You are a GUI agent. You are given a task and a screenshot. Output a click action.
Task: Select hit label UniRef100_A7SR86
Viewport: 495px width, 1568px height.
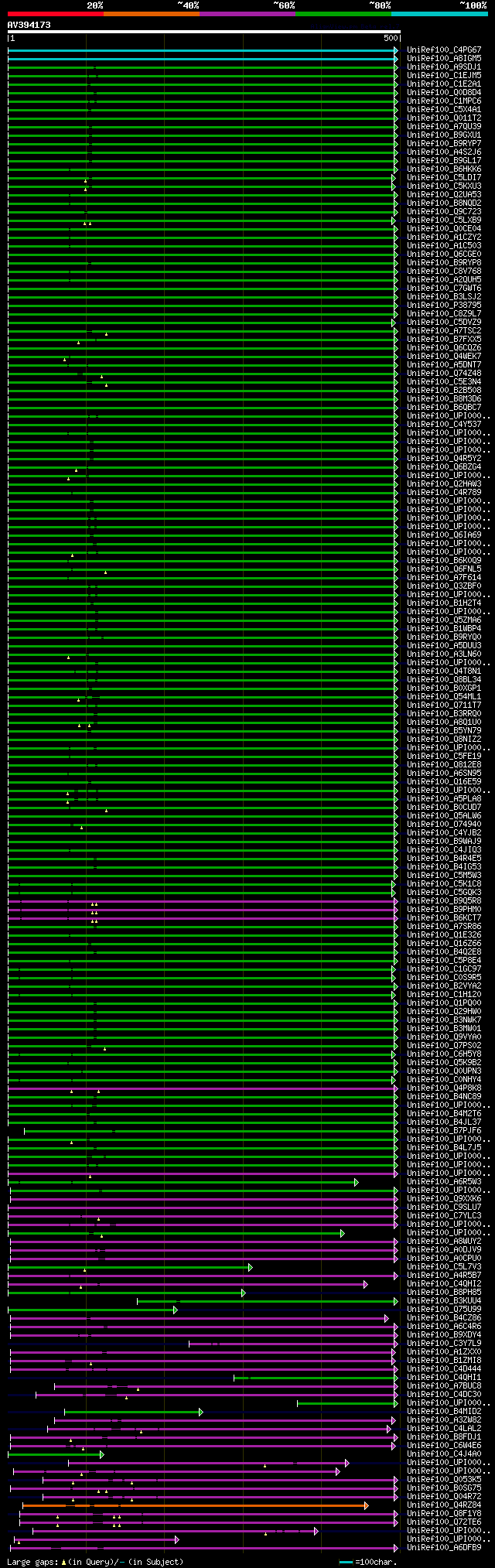[444, 927]
